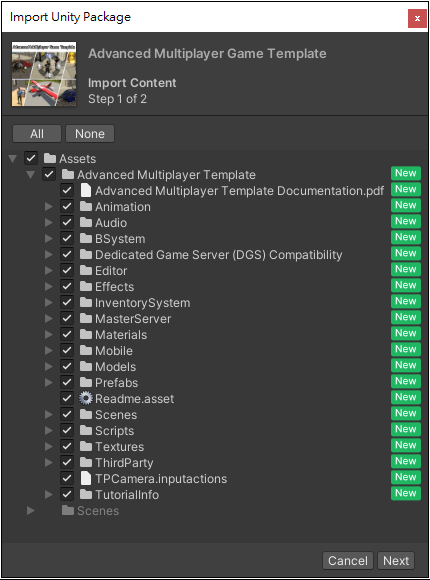Select the Models tree row label
Viewport: 430px width, 580px height.
tap(115, 367)
